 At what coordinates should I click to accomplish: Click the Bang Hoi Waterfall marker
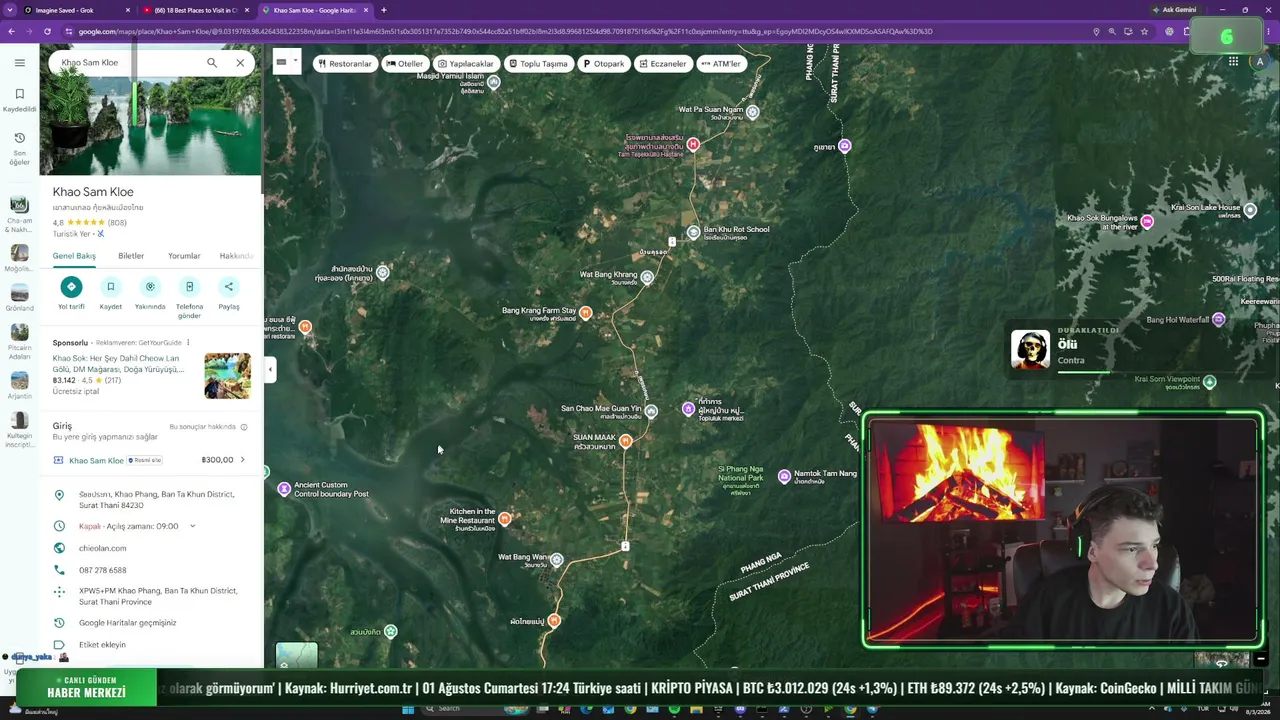(1218, 320)
